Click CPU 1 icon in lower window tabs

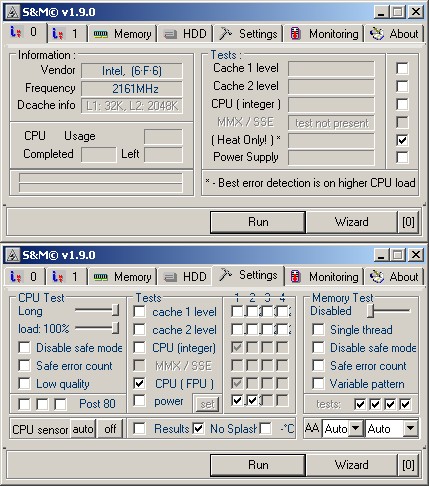pos(58,277)
